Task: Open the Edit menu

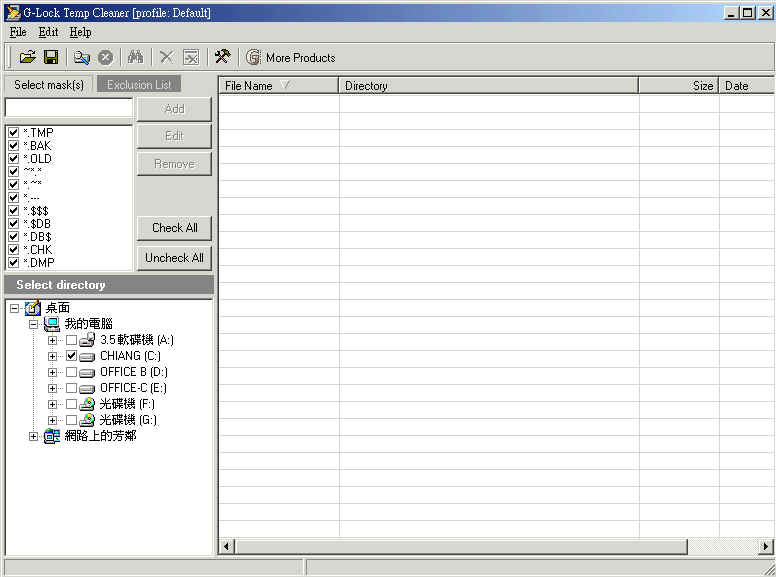Action: point(48,32)
